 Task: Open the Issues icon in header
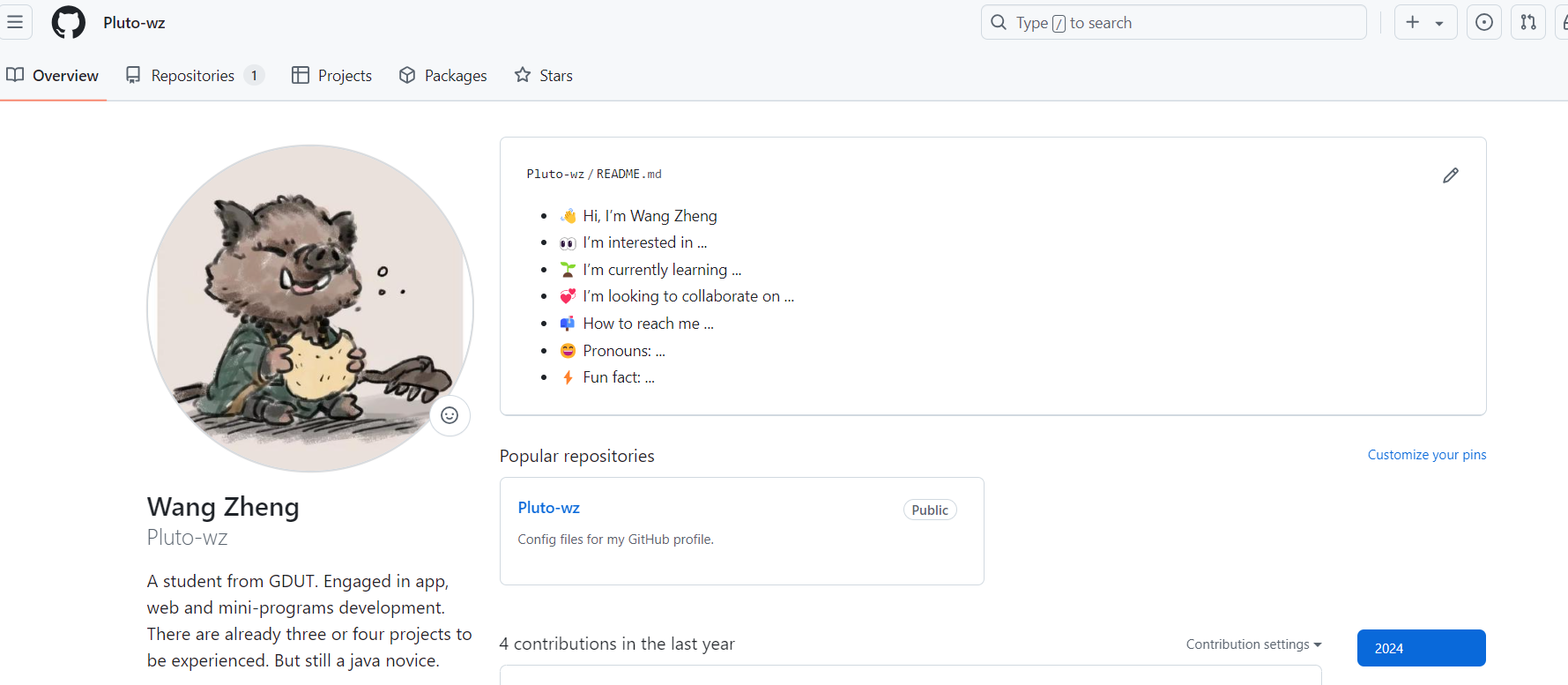(1484, 22)
